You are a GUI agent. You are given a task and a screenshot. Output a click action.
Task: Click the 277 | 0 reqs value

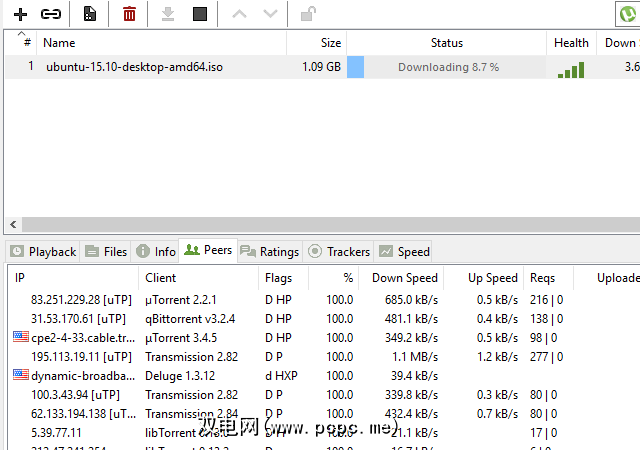[546, 356]
